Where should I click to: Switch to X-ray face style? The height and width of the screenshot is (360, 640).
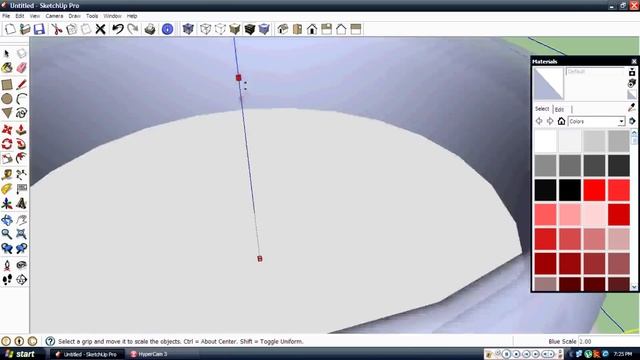[x=188, y=29]
